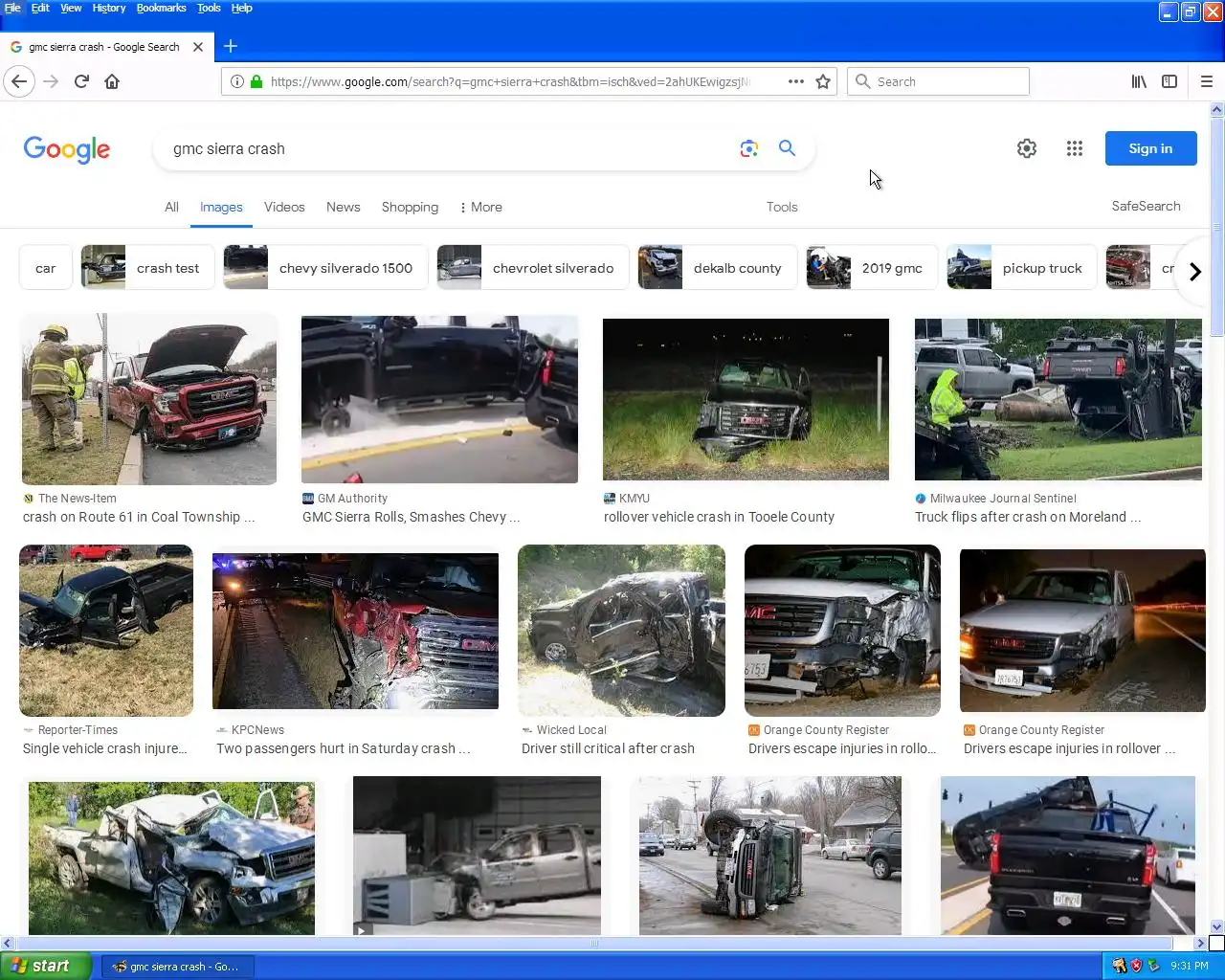Click the Google logo
The image size is (1225, 980).
coord(67,149)
